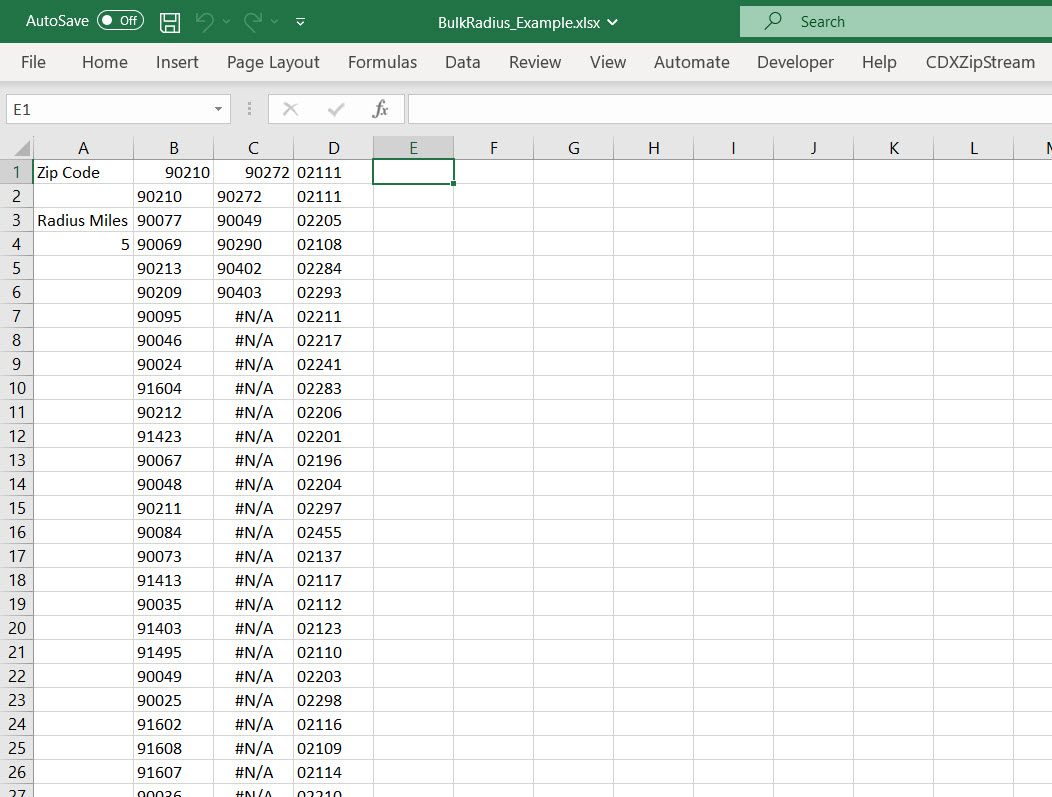Select row 26 header
The height and width of the screenshot is (797, 1052).
coord(17,772)
